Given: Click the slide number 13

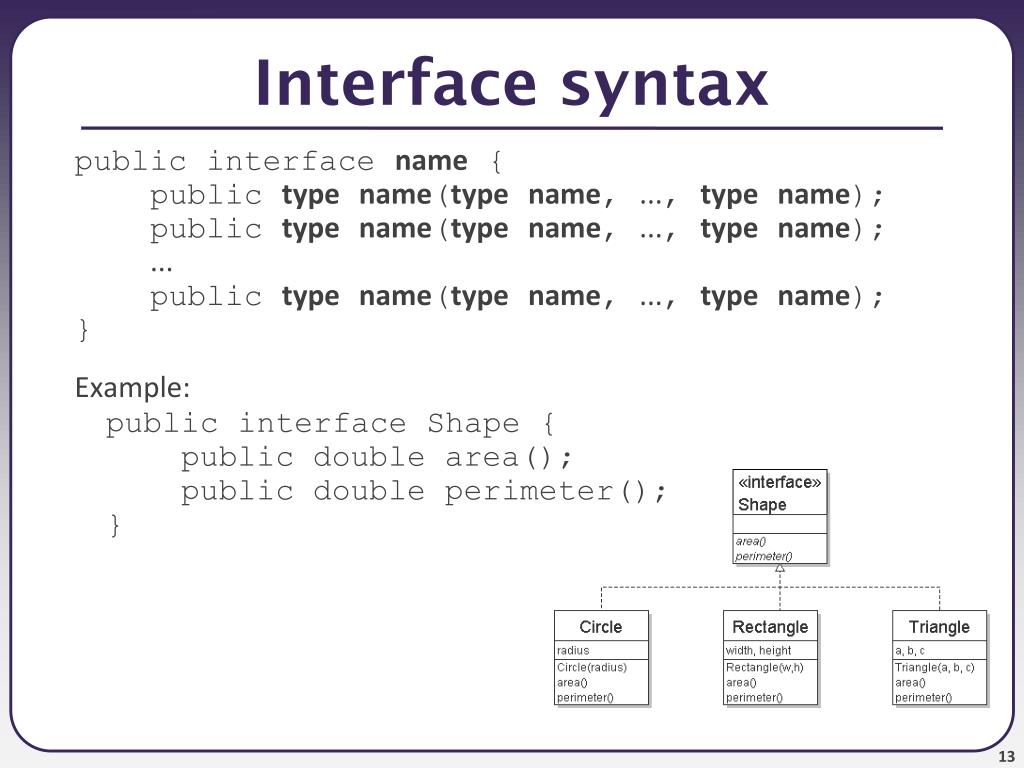Looking at the screenshot, I should point(1006,757).
